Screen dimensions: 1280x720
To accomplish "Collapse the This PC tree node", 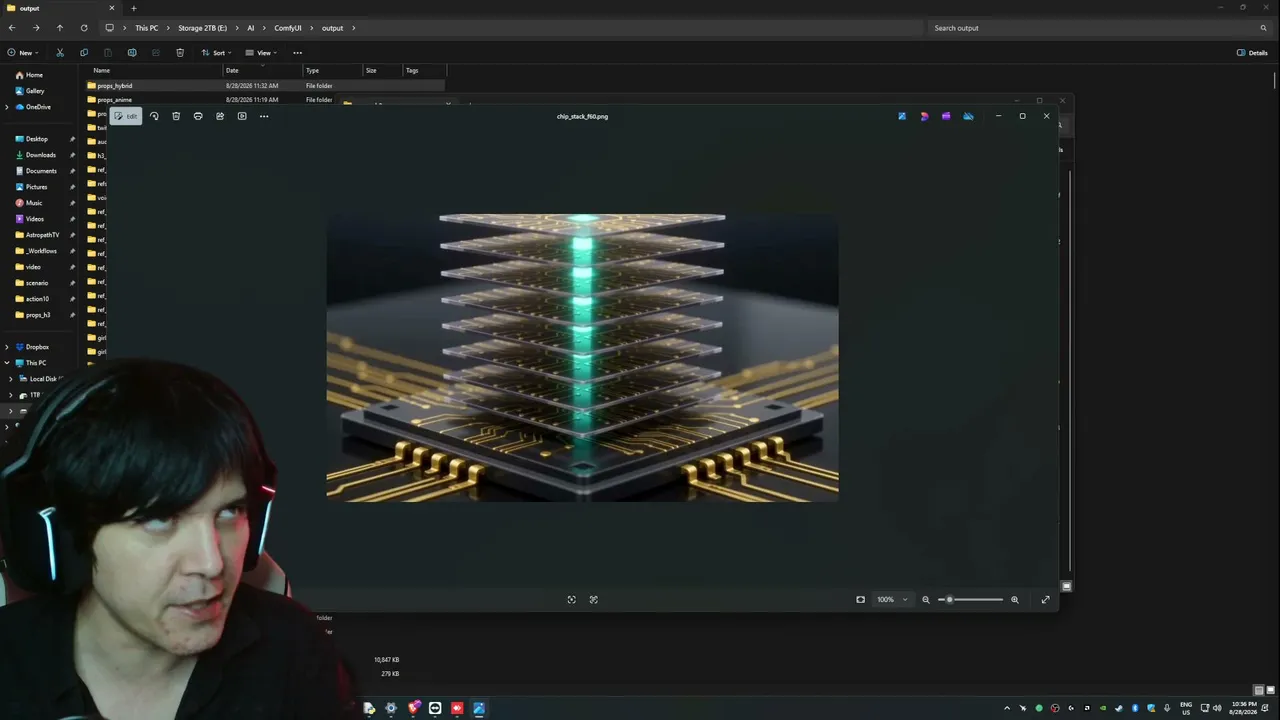I will click(x=7, y=363).
